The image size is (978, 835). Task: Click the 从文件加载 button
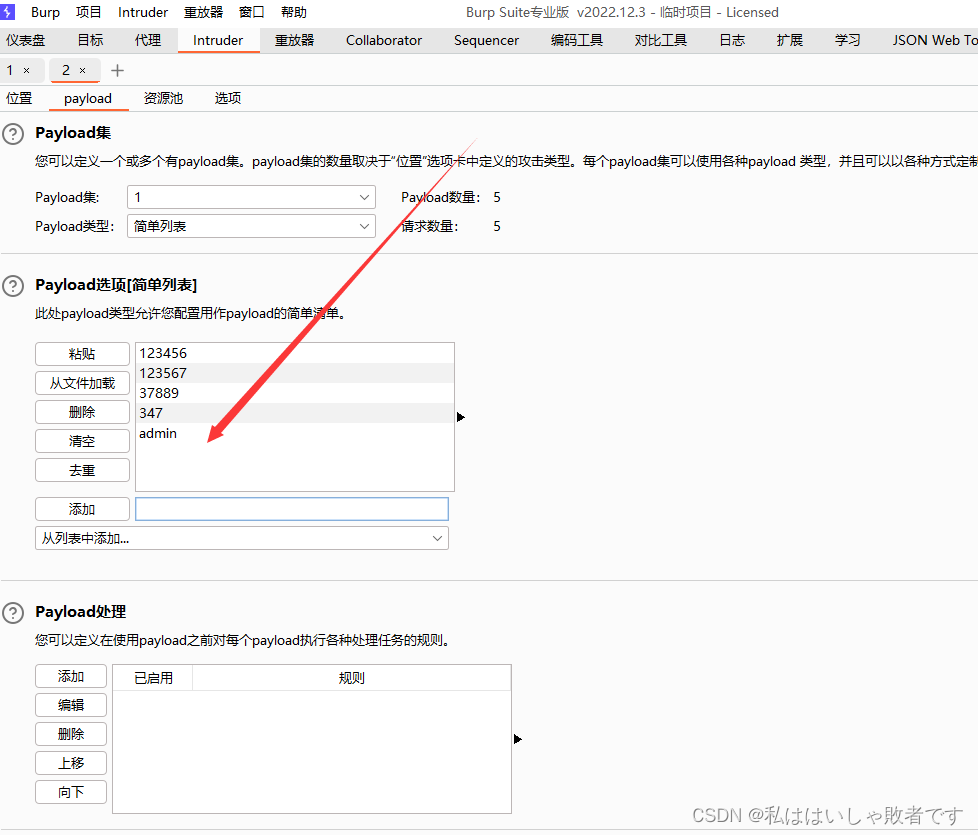[82, 383]
